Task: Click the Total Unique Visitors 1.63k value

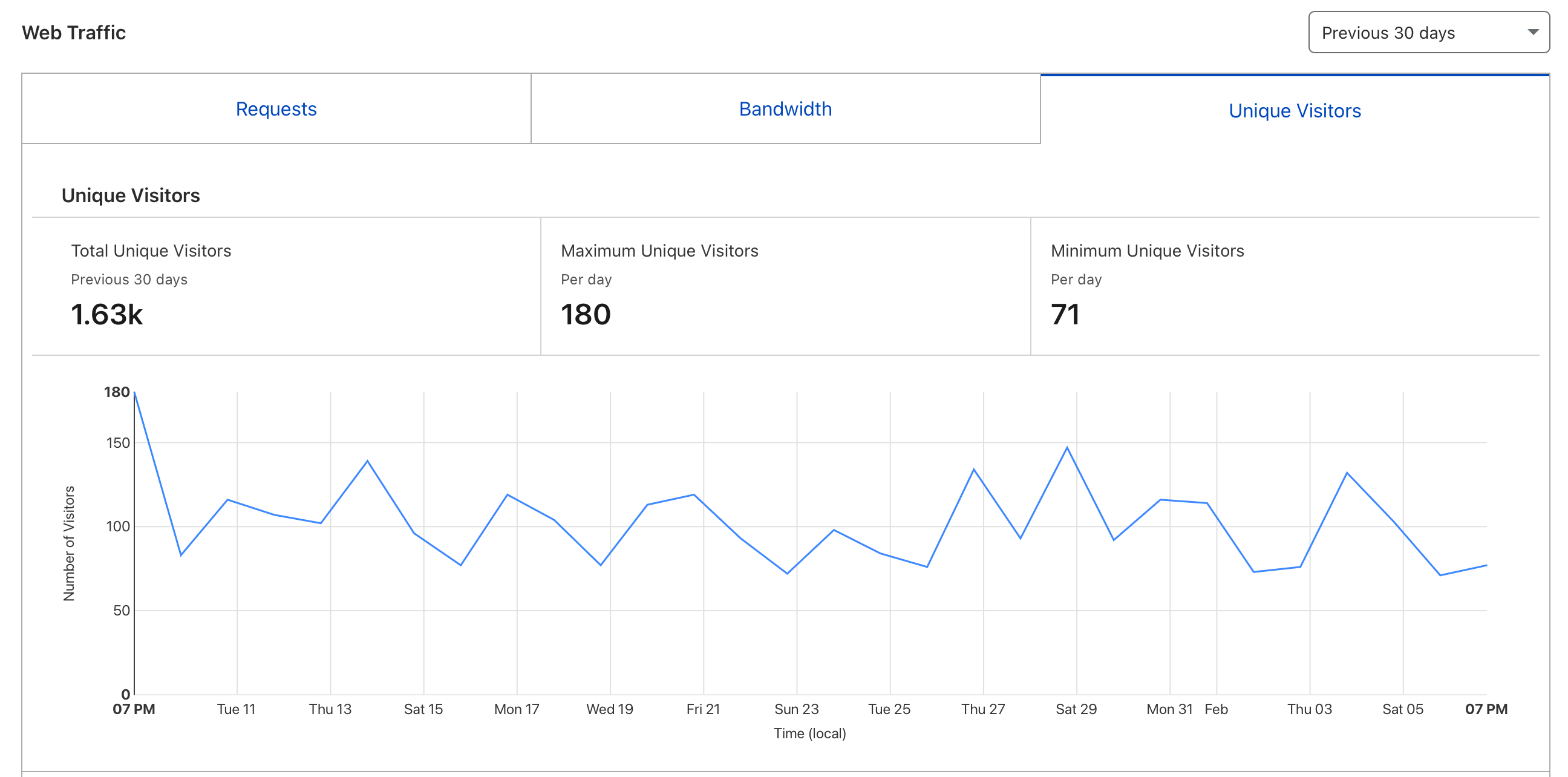Action: (x=106, y=315)
